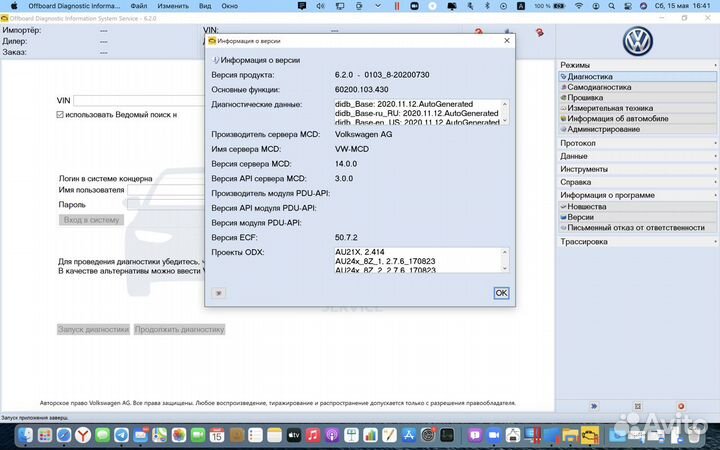This screenshot has width=720, height=450.
Task: Confirm the version dialog with OK
Action: (x=501, y=293)
